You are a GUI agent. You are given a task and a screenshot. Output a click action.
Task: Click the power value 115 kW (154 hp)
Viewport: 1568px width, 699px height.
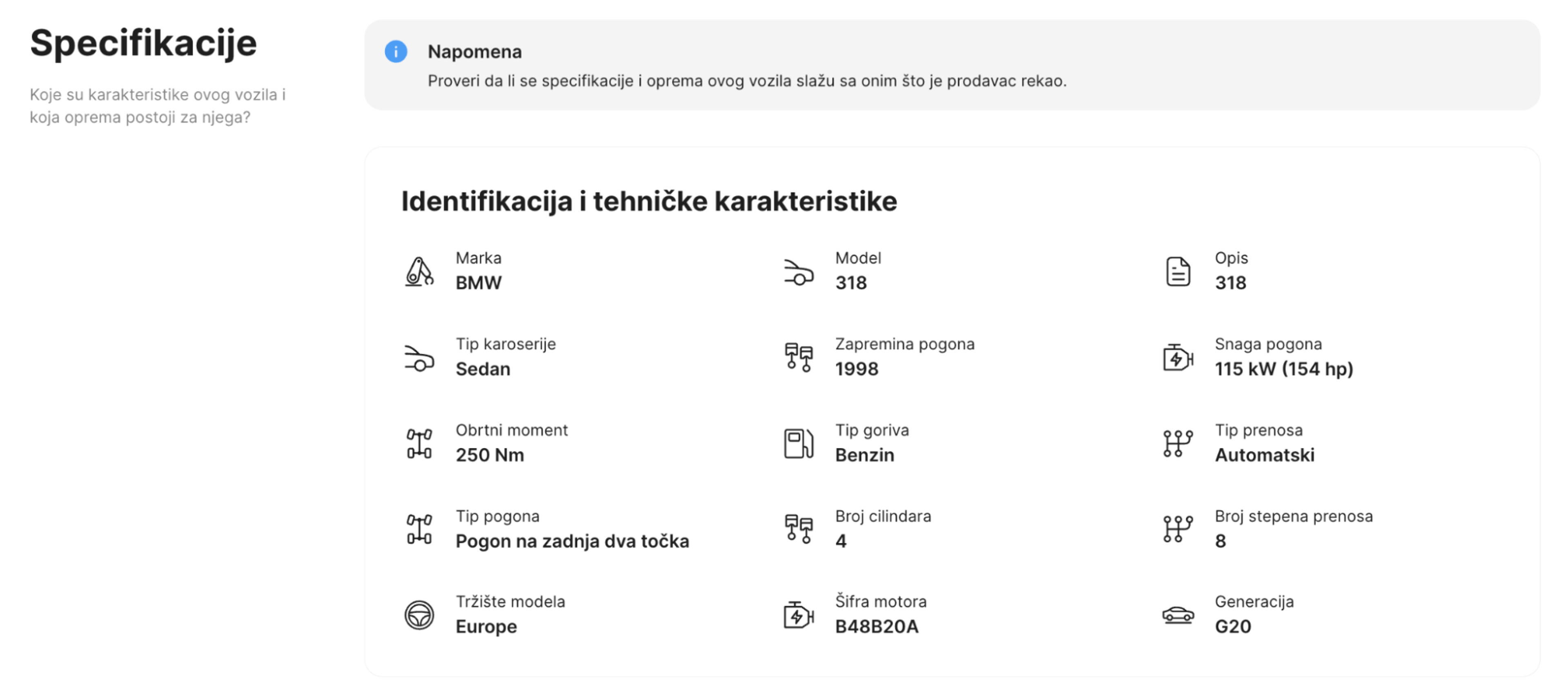(1284, 369)
